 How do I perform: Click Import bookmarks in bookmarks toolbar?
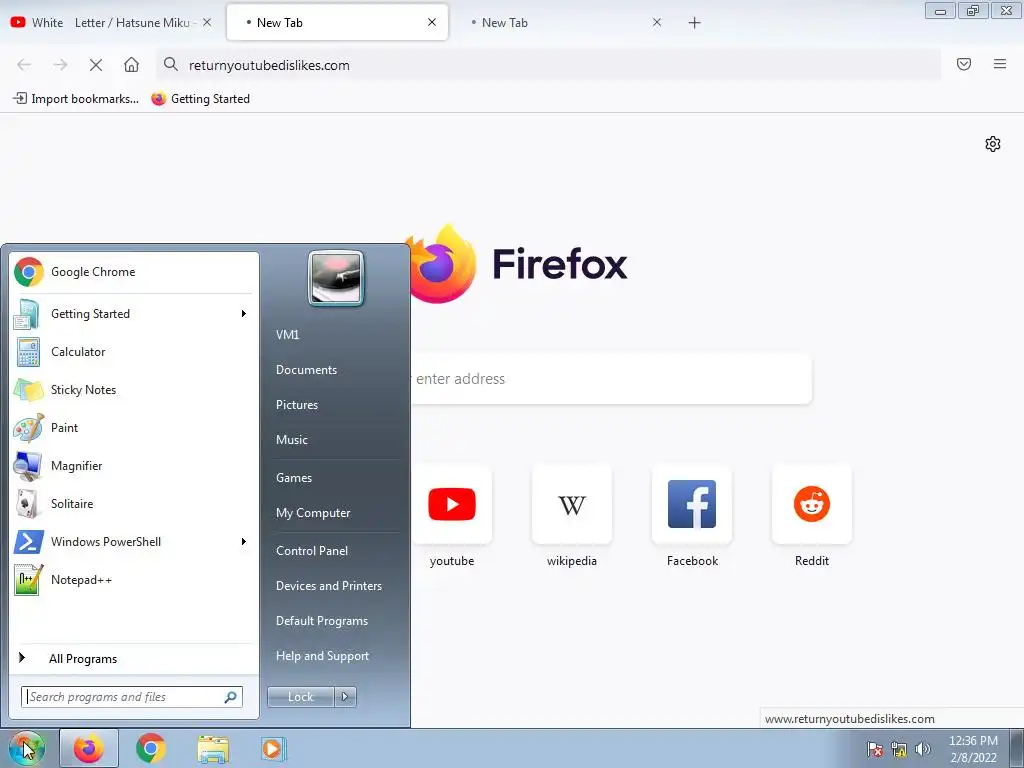(x=76, y=99)
